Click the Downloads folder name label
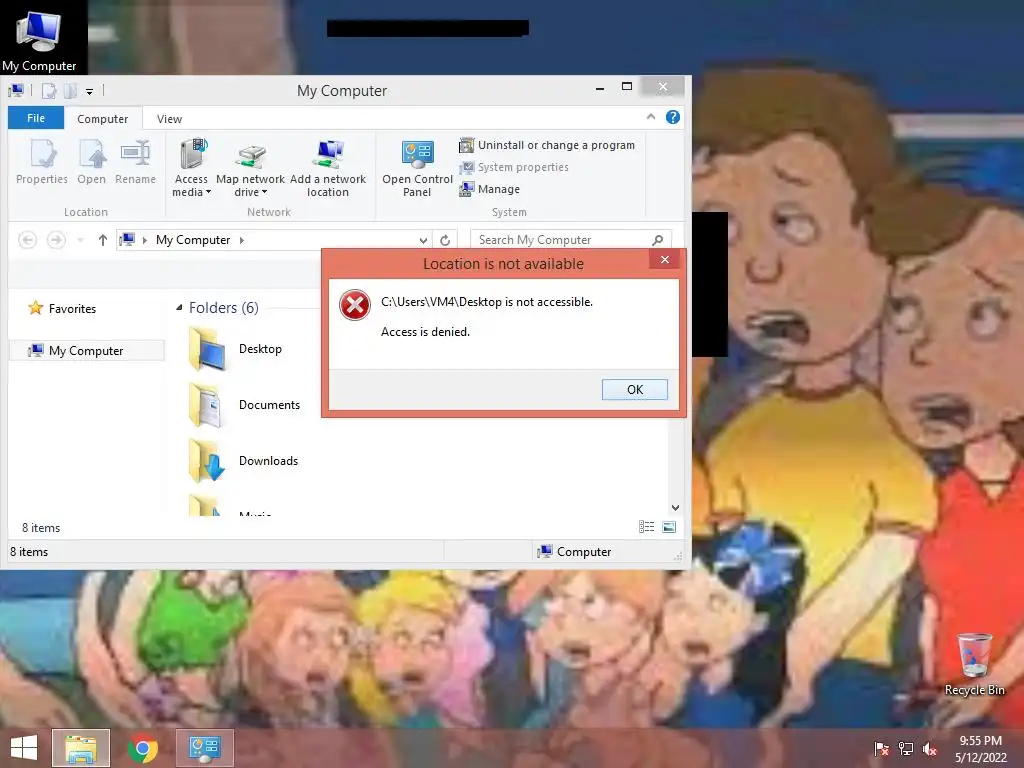This screenshot has width=1024, height=768. pos(268,460)
